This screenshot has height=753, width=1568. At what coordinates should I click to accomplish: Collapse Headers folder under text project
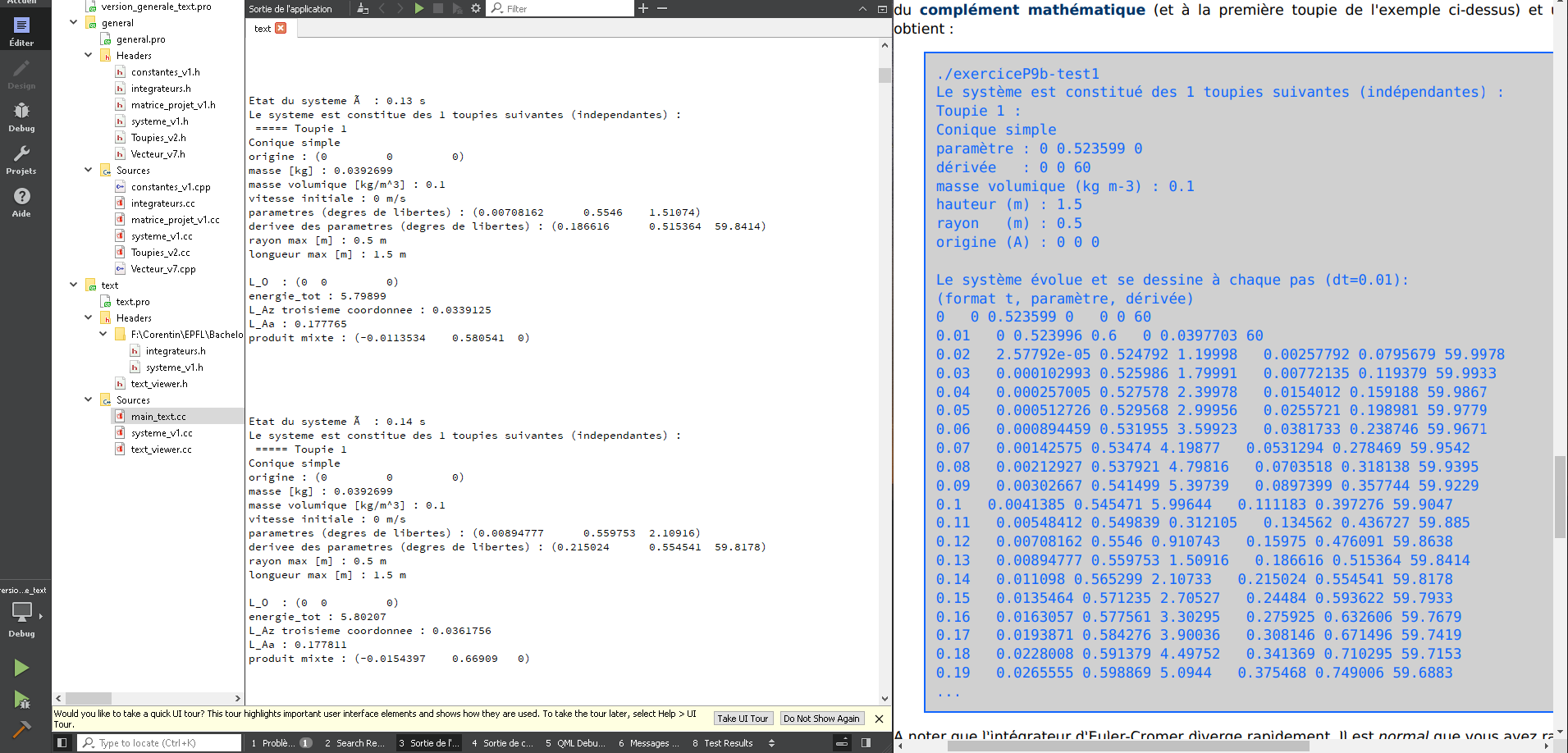point(88,317)
